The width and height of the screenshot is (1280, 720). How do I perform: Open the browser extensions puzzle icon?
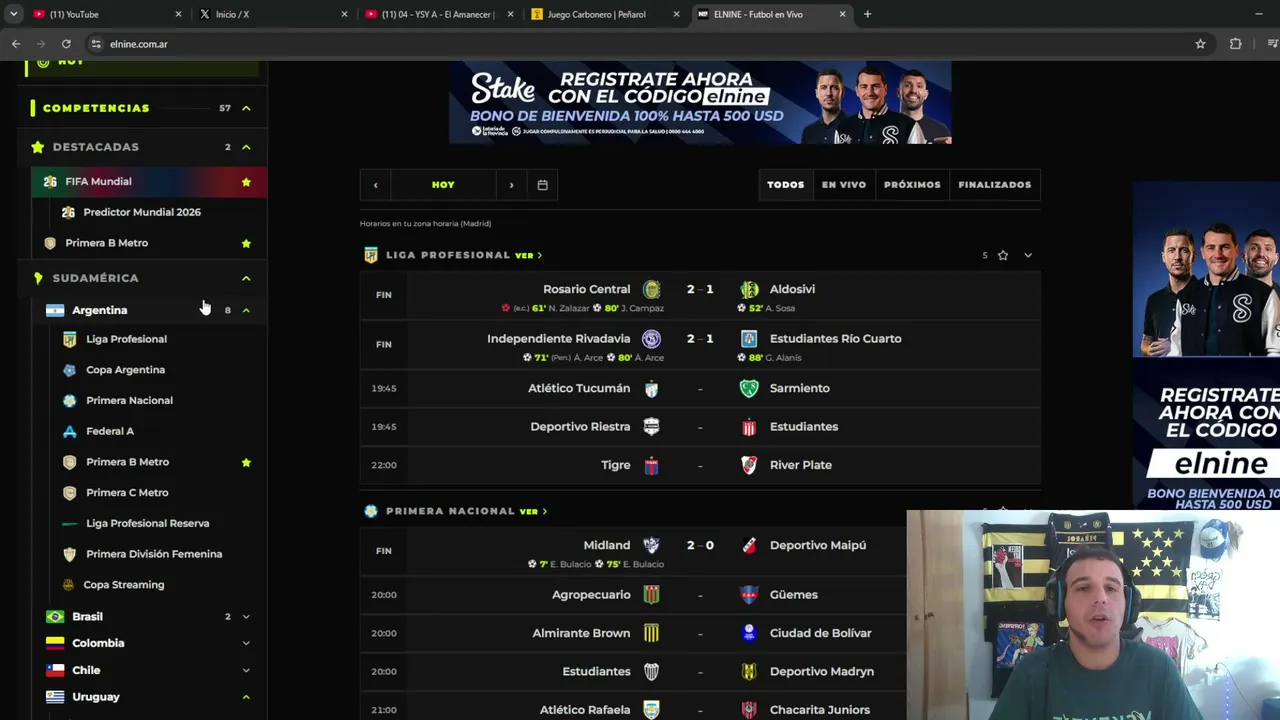(x=1236, y=44)
